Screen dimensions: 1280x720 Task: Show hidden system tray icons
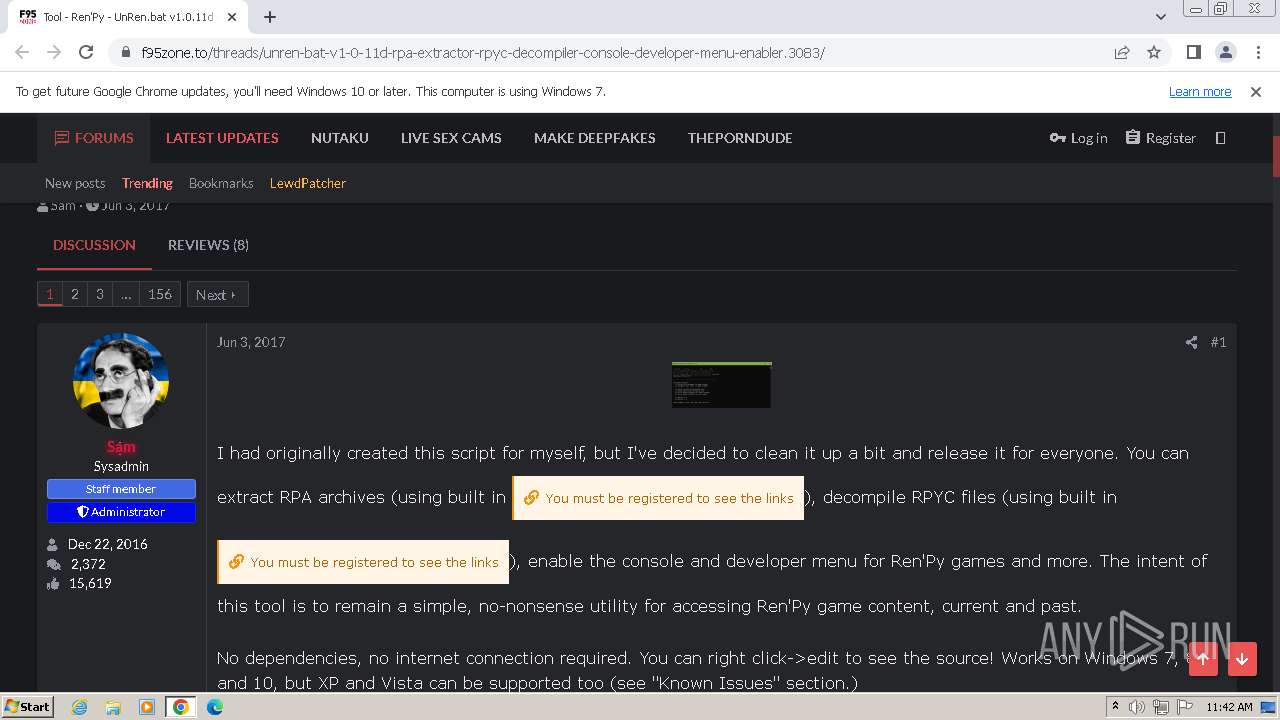coord(1115,707)
